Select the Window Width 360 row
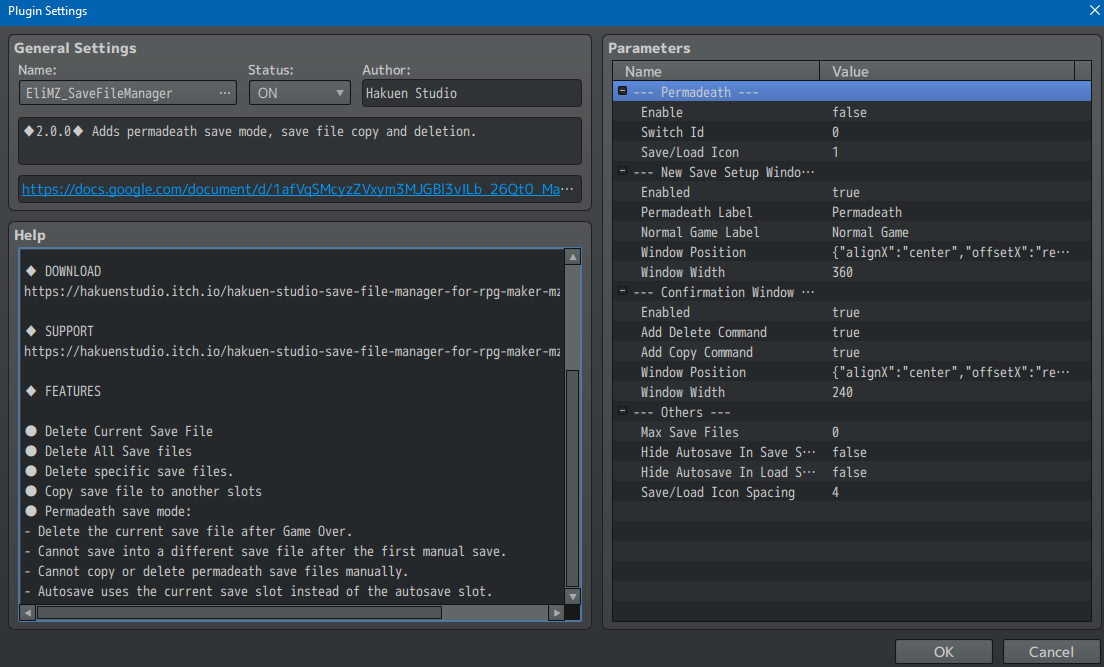Image resolution: width=1104 pixels, height=667 pixels. 852,272
